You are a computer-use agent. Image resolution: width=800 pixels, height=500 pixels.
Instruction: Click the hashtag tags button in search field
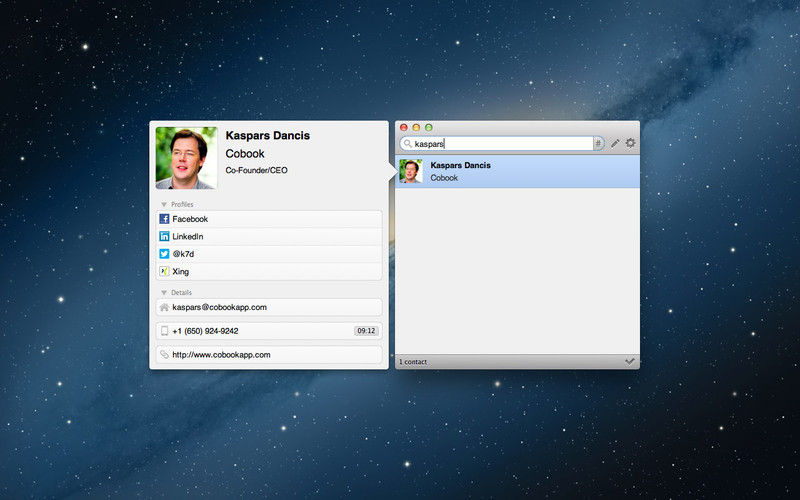pyautogui.click(x=598, y=144)
